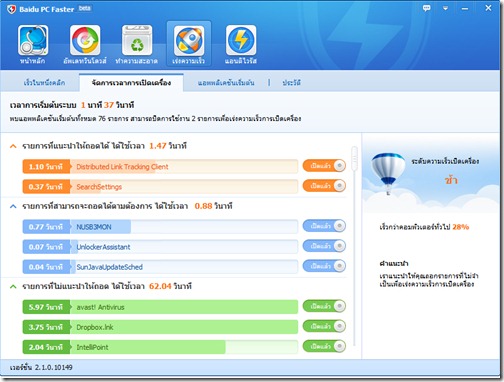
Task: Click the SunJavaUpdateSched row
Action: click(x=160, y=267)
